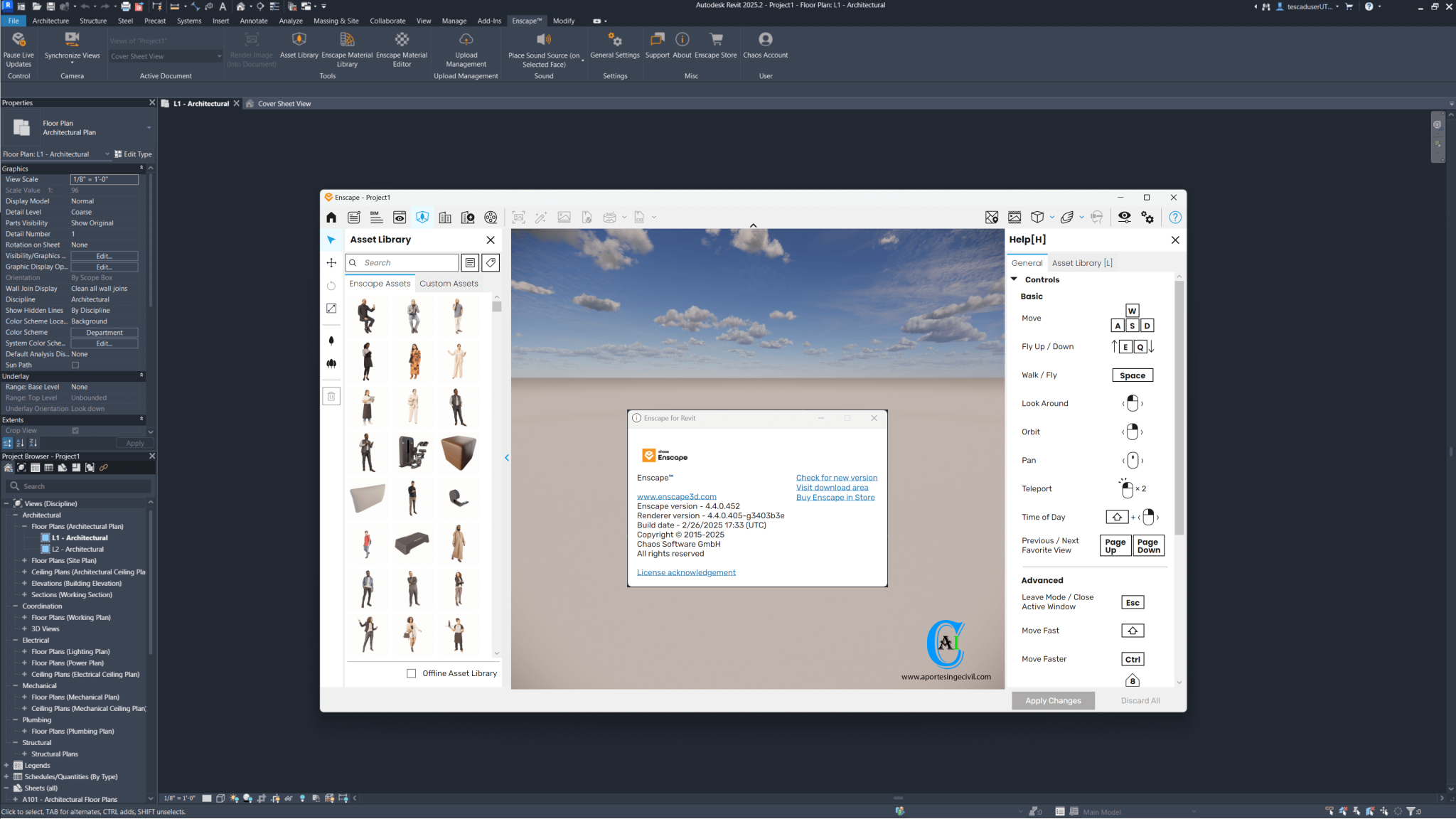Open the BIM info toolbar icon
Image resolution: width=1456 pixels, height=819 pixels.
coord(377,218)
